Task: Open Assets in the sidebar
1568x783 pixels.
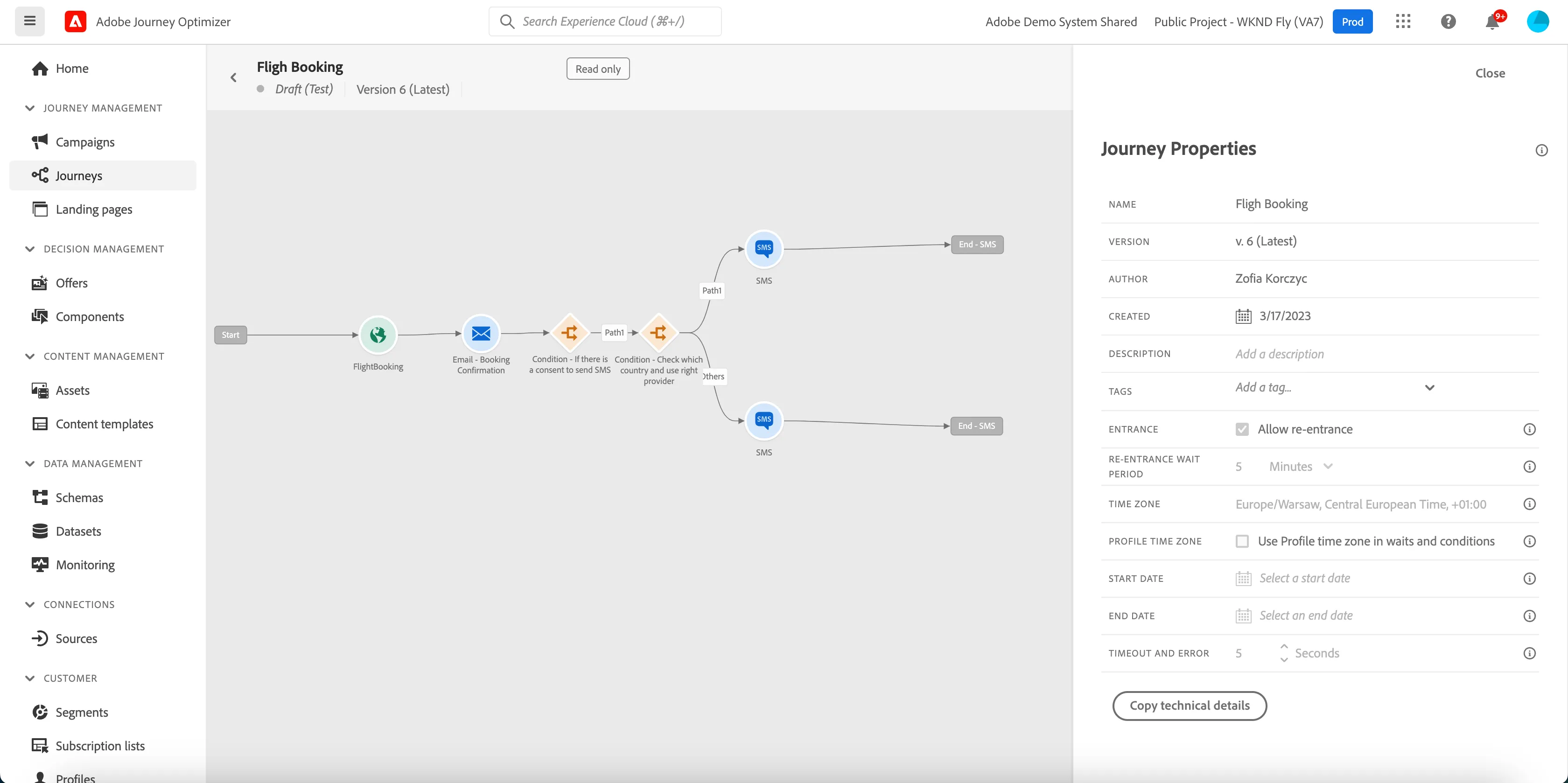Action: point(103,390)
